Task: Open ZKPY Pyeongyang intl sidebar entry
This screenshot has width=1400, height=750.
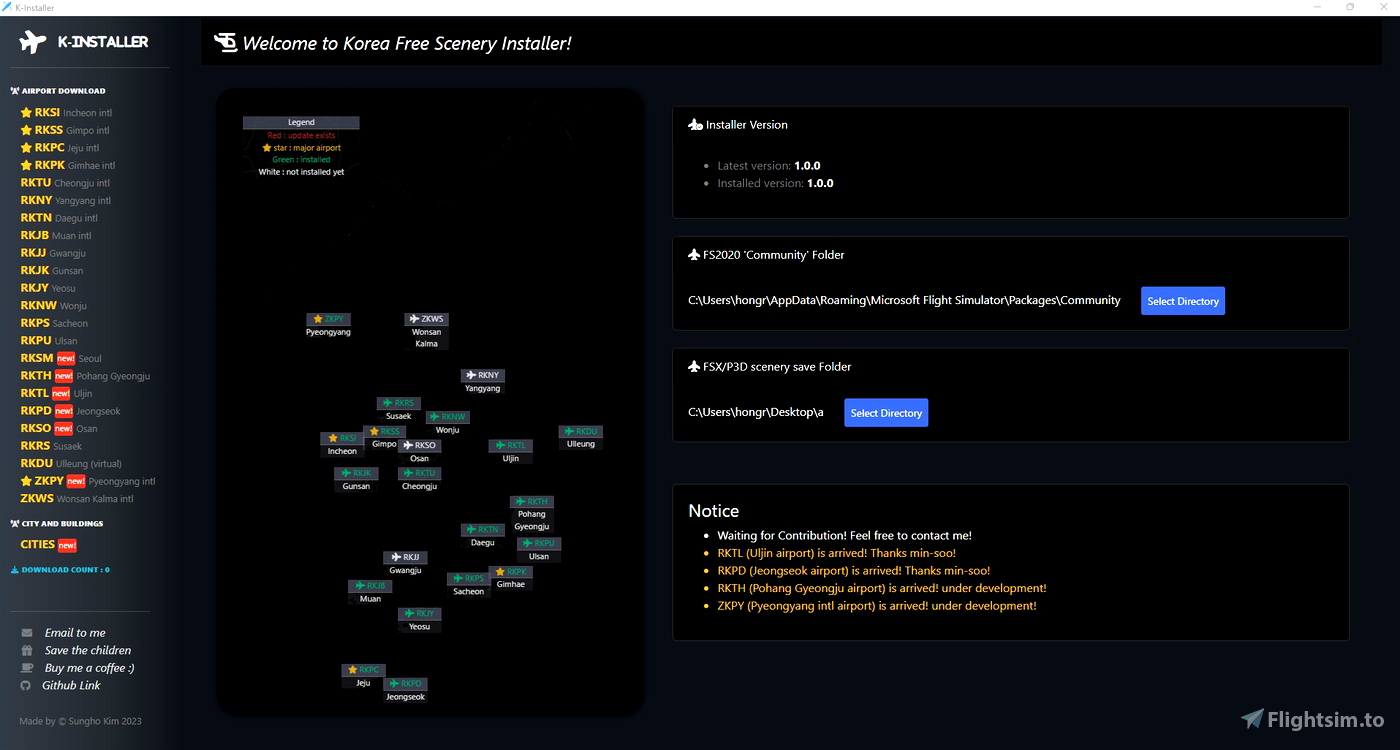Action: pos(88,481)
